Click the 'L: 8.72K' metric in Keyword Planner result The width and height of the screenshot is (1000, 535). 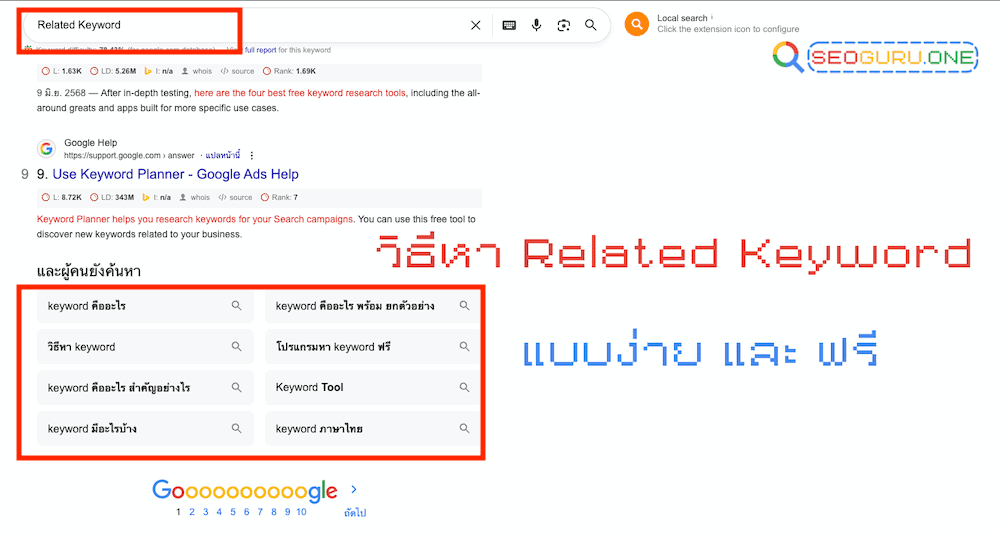coord(61,198)
